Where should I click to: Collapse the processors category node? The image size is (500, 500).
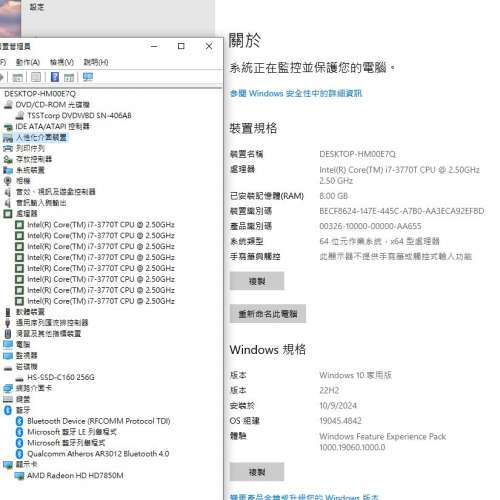coord(8,214)
